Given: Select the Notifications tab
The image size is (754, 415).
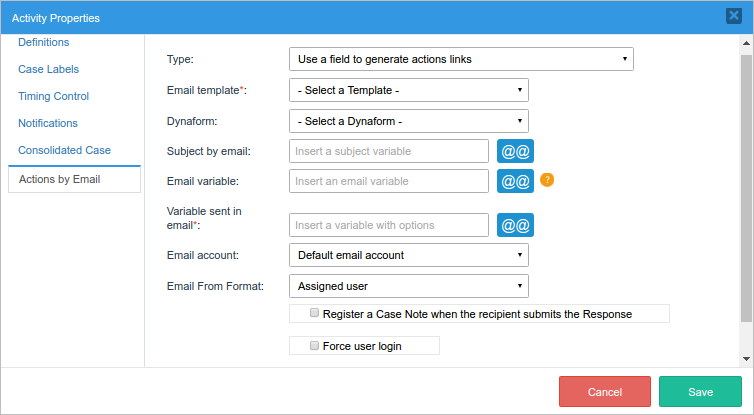Looking at the screenshot, I should [48, 123].
